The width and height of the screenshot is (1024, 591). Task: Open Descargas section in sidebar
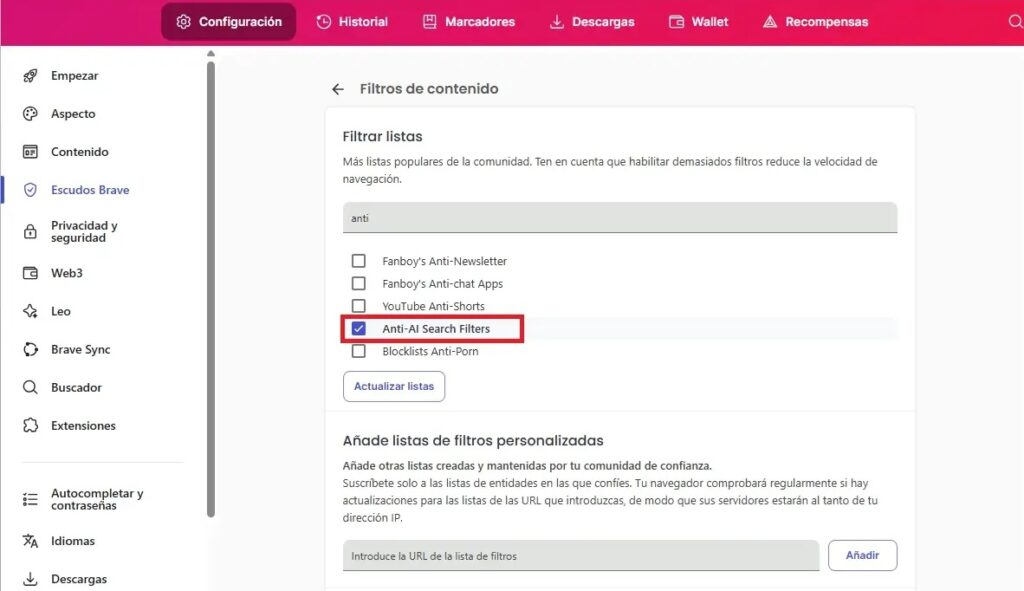79,579
